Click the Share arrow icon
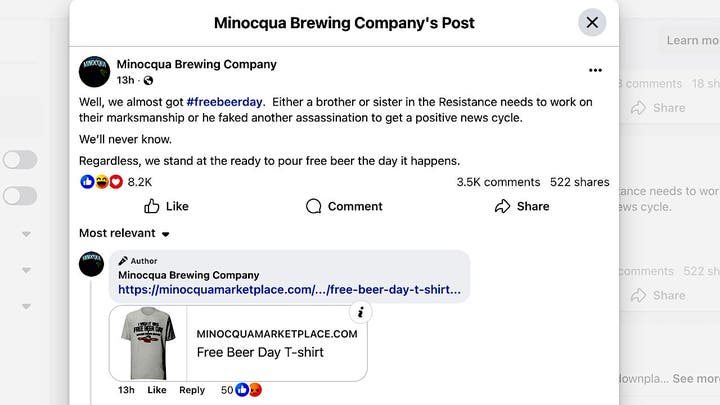The height and width of the screenshot is (405, 720). point(503,206)
